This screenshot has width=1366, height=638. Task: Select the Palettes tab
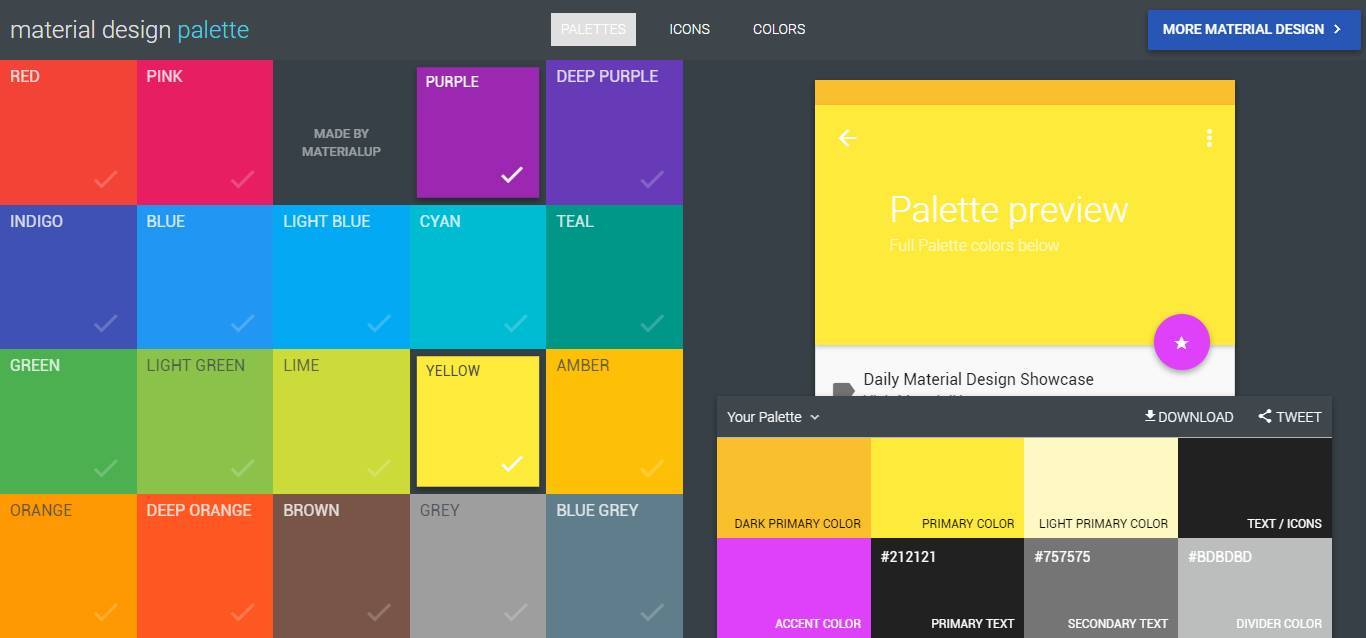coord(593,29)
